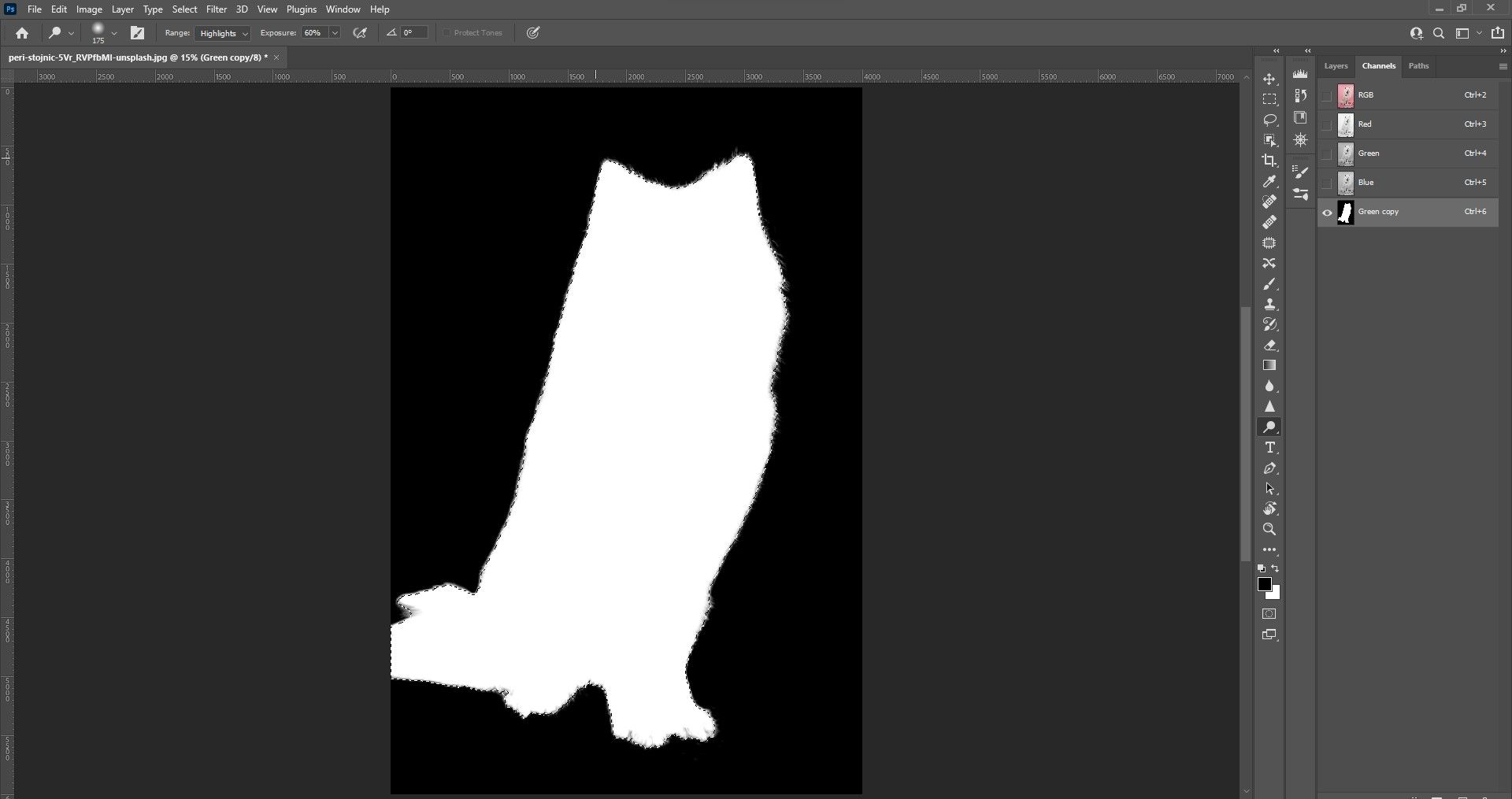The image size is (1512, 799).
Task: Change the screen mode button
Action: (x=1269, y=634)
